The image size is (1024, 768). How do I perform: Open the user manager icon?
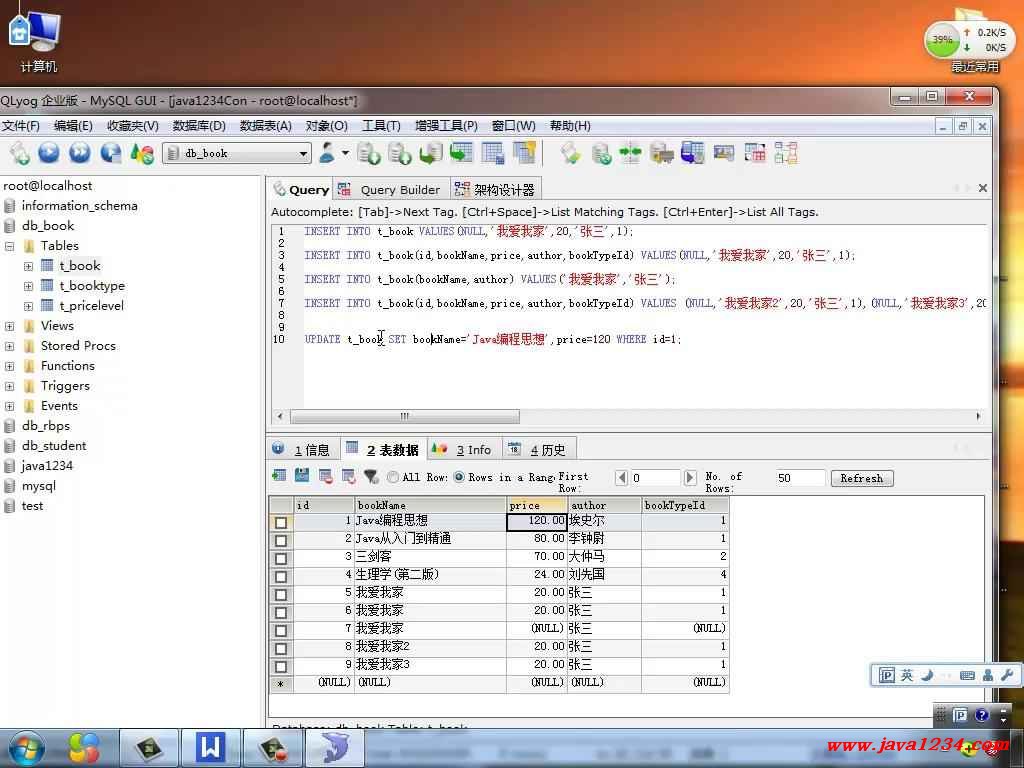327,153
